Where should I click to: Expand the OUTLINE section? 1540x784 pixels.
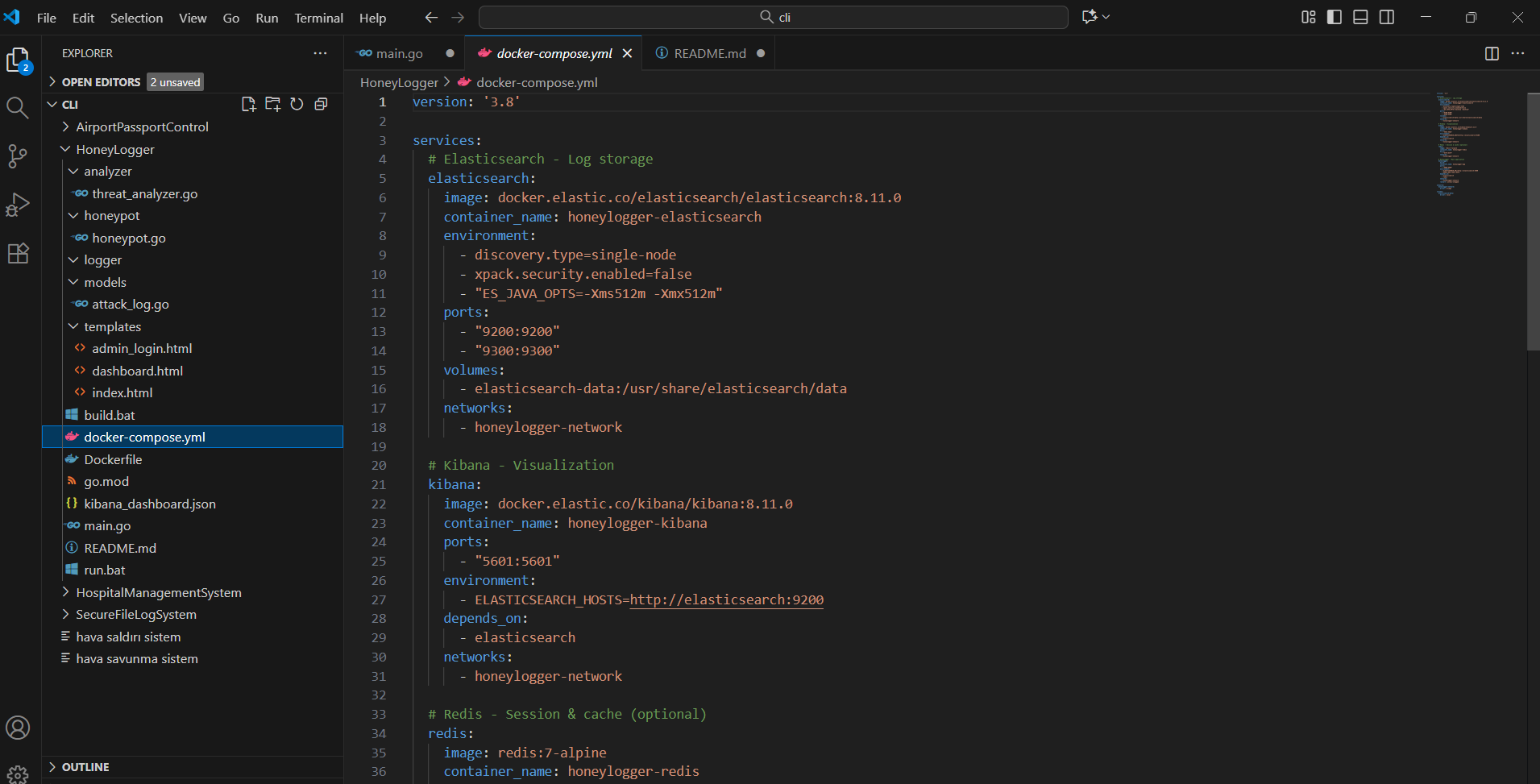[85, 767]
